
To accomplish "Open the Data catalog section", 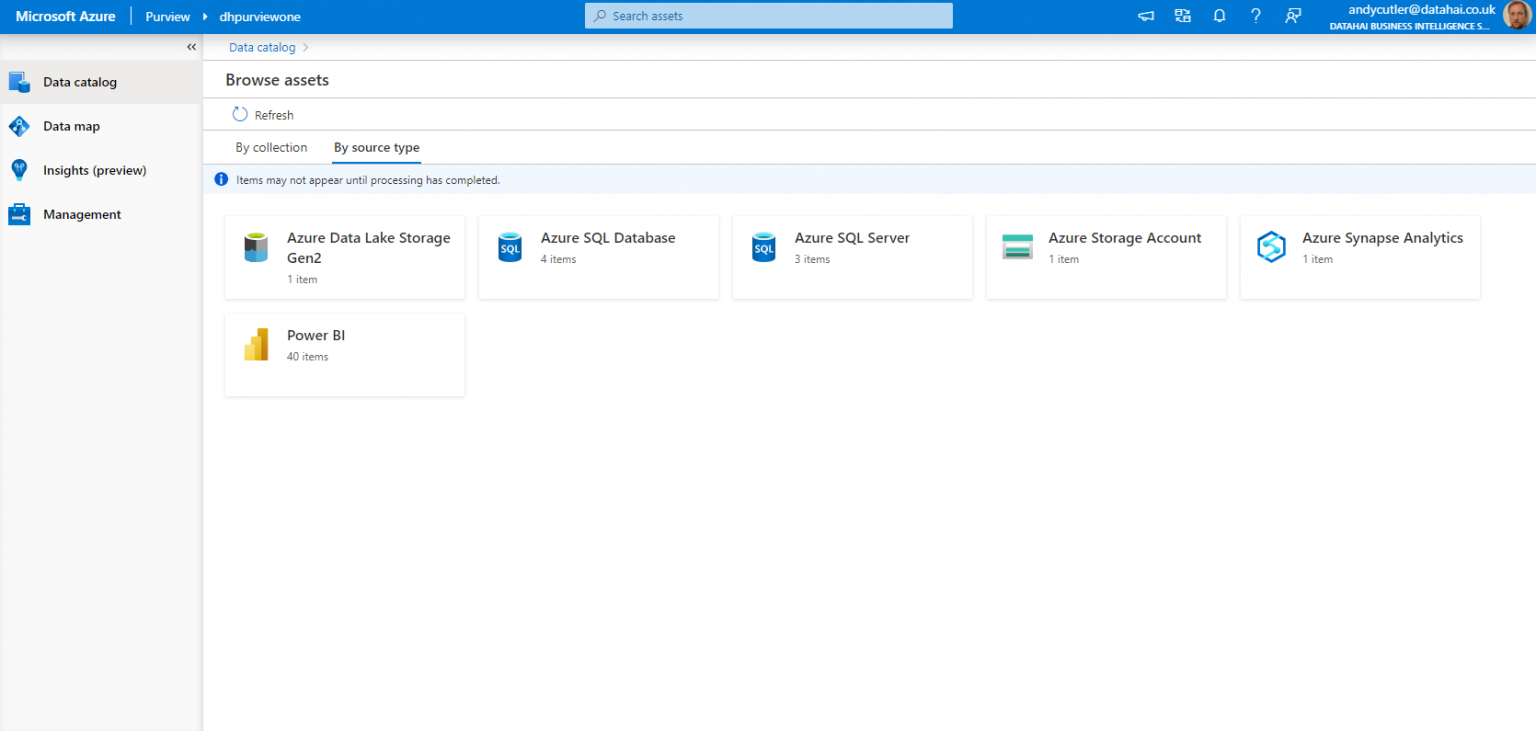I will tap(79, 82).
